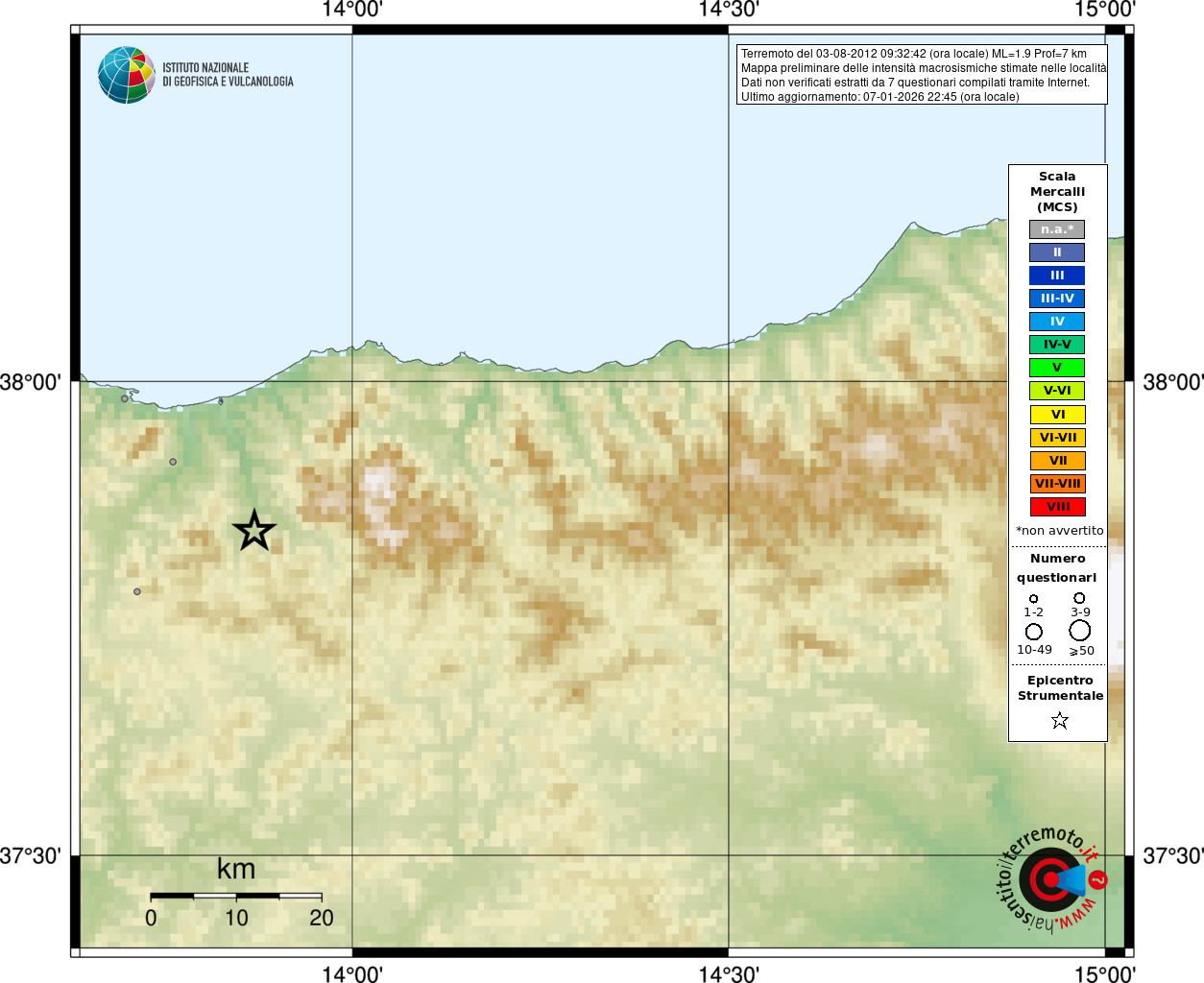1204x983 pixels.
Task: Select the cyan IV intensity swatch
Action: click(1057, 322)
